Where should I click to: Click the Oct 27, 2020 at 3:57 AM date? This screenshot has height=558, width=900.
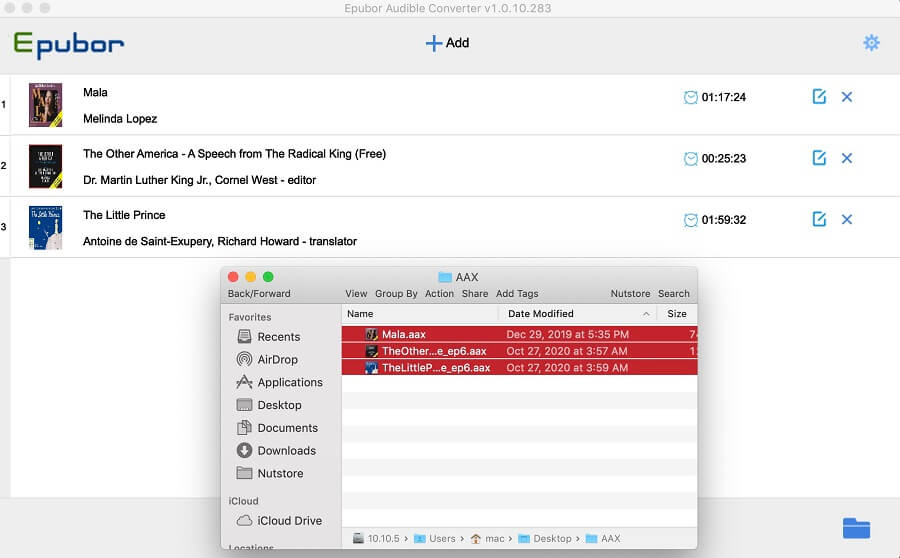(x=567, y=351)
